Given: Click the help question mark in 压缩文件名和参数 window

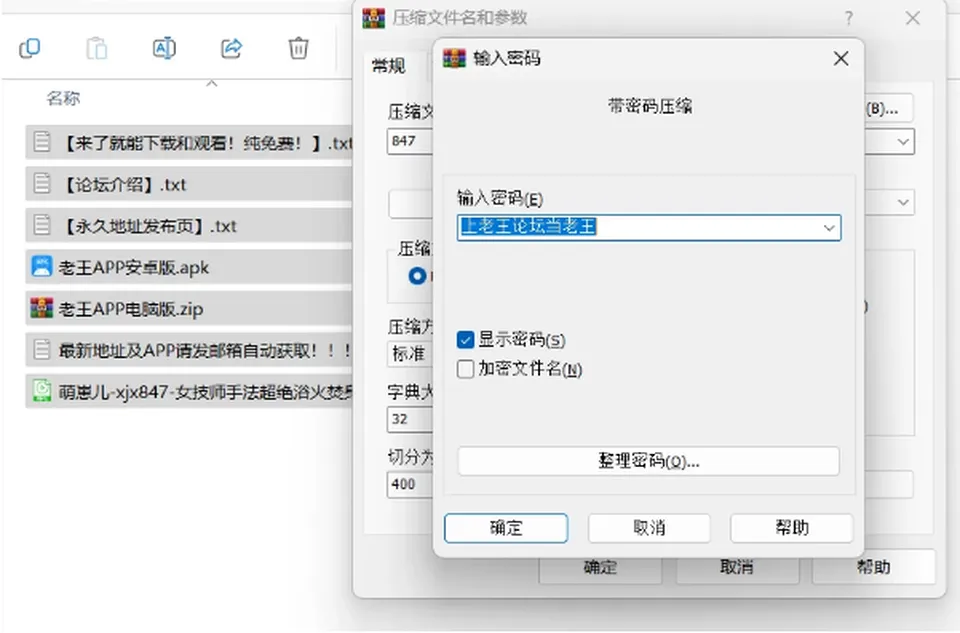Looking at the screenshot, I should 849,18.
